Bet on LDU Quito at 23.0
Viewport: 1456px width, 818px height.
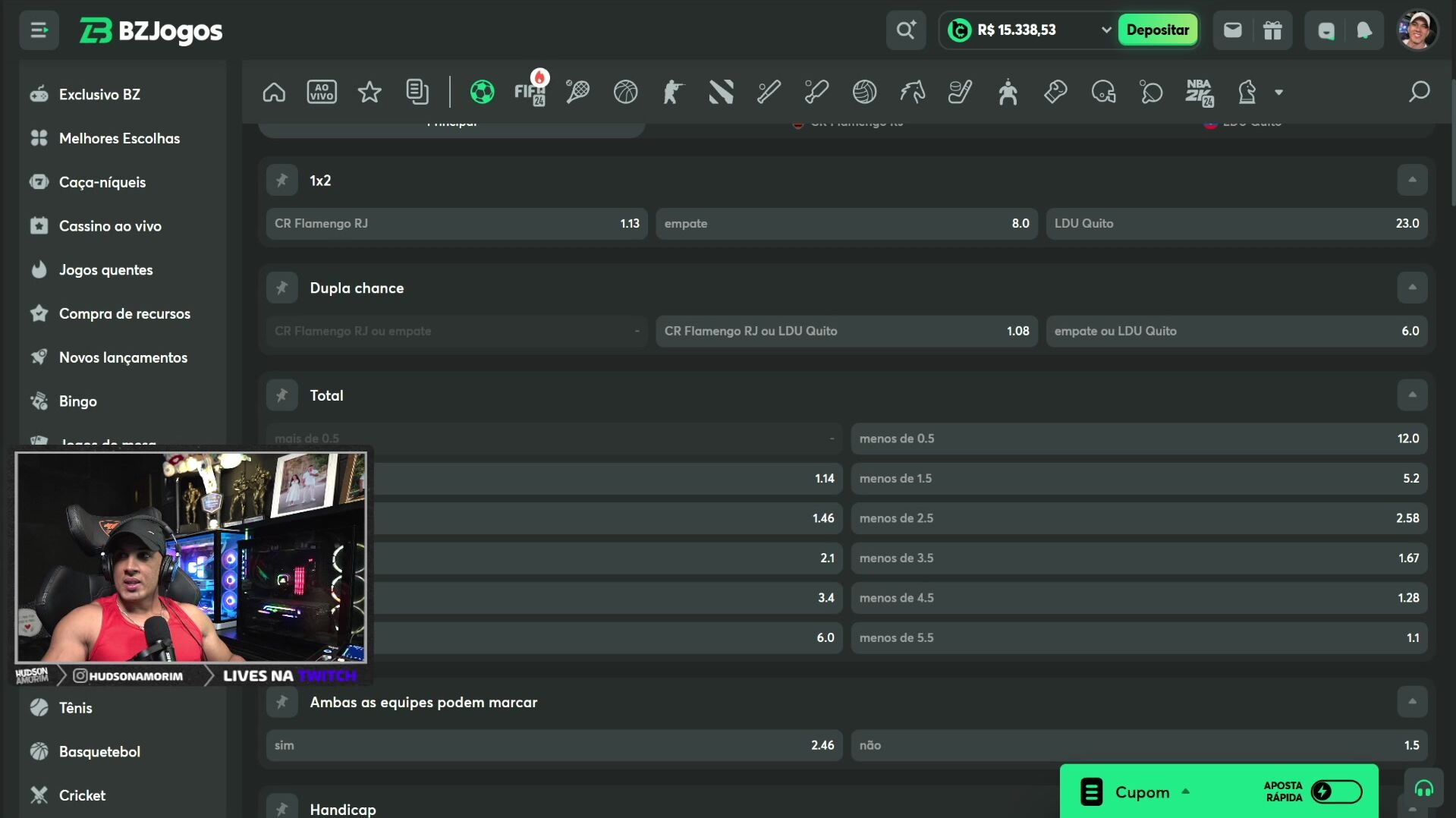1237,224
